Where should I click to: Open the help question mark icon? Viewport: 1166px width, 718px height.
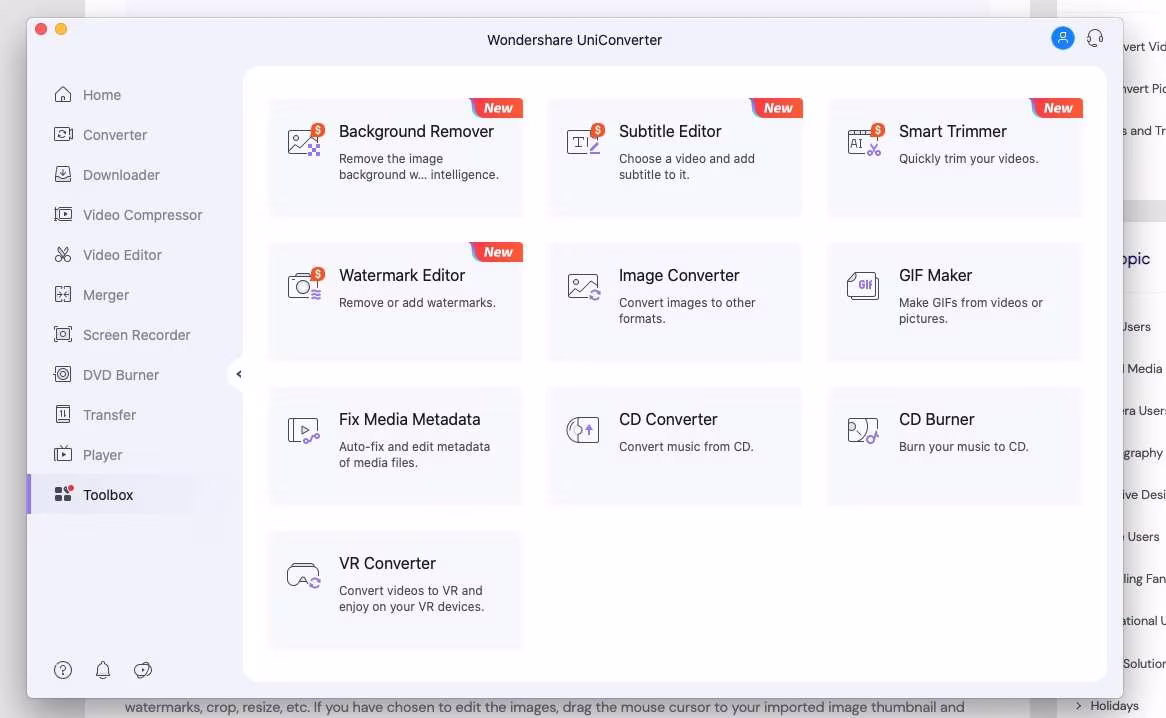click(x=63, y=670)
